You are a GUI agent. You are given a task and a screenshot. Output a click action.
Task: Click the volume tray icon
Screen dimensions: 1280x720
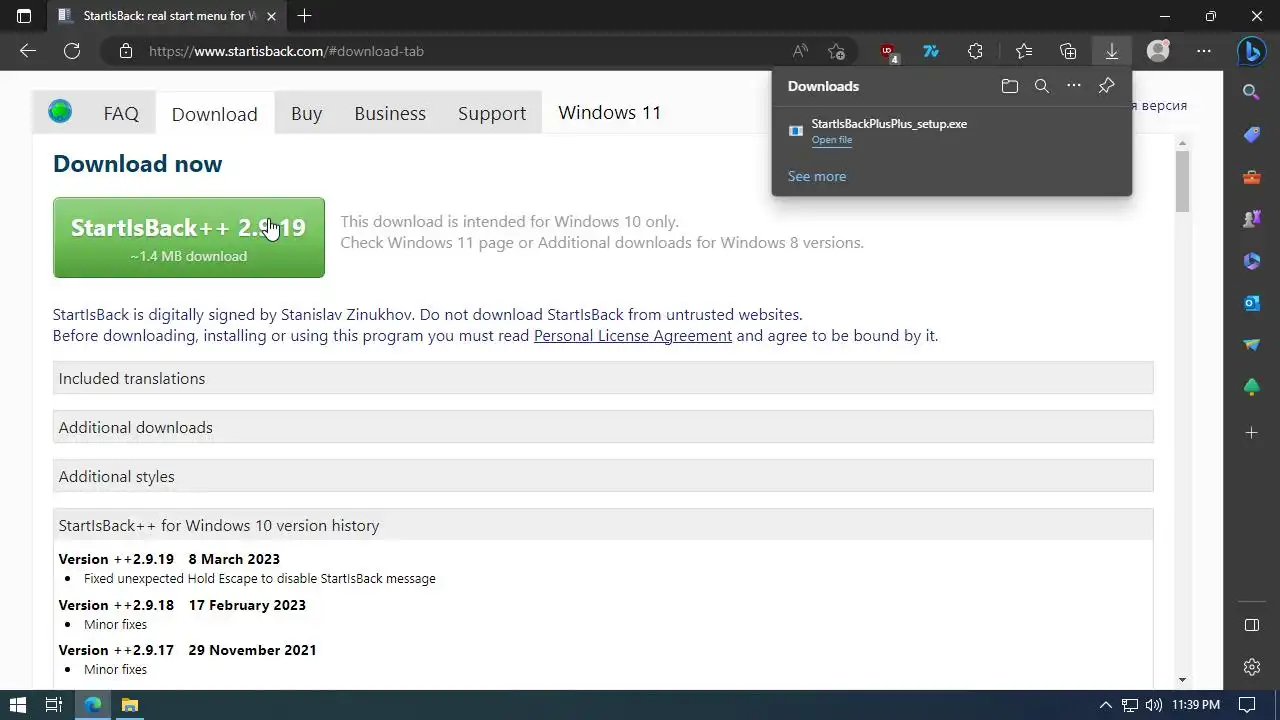[1153, 705]
